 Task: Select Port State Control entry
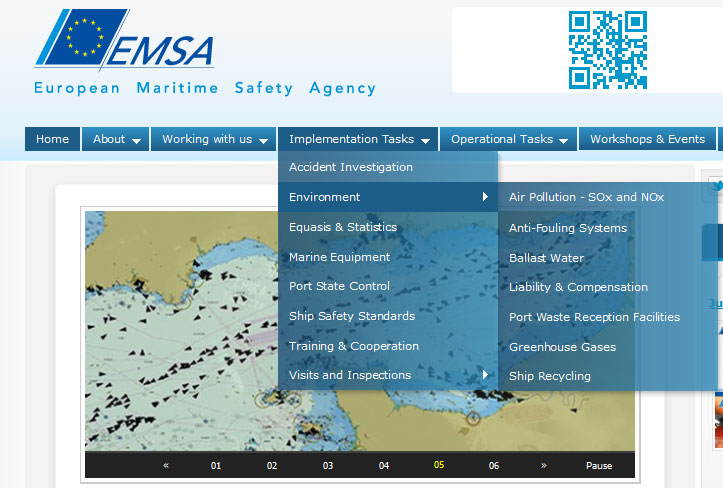[x=388, y=286]
